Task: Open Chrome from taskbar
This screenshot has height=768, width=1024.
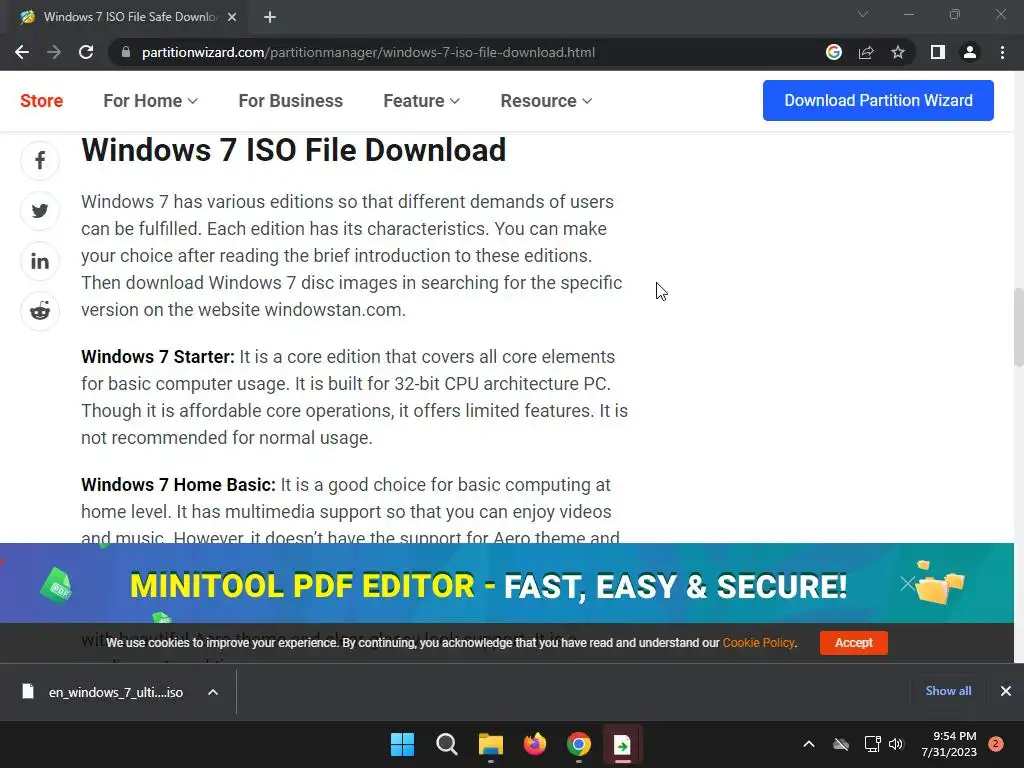Action: (x=579, y=744)
